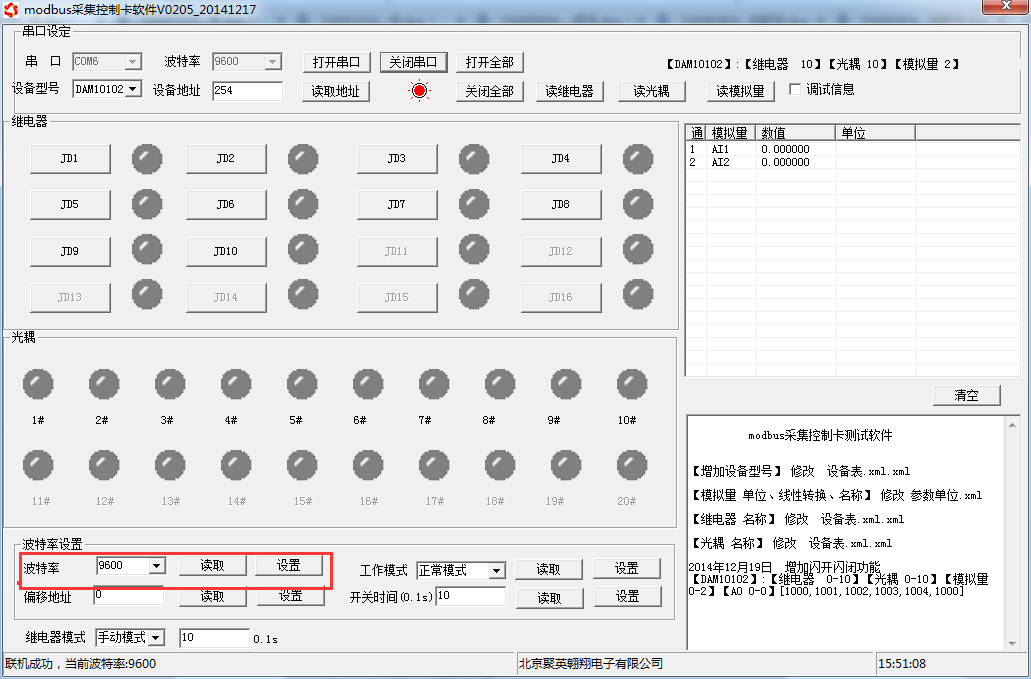Image resolution: width=1031 pixels, height=679 pixels.
Task: Click optocoupler indicator 1#
Action: point(38,384)
